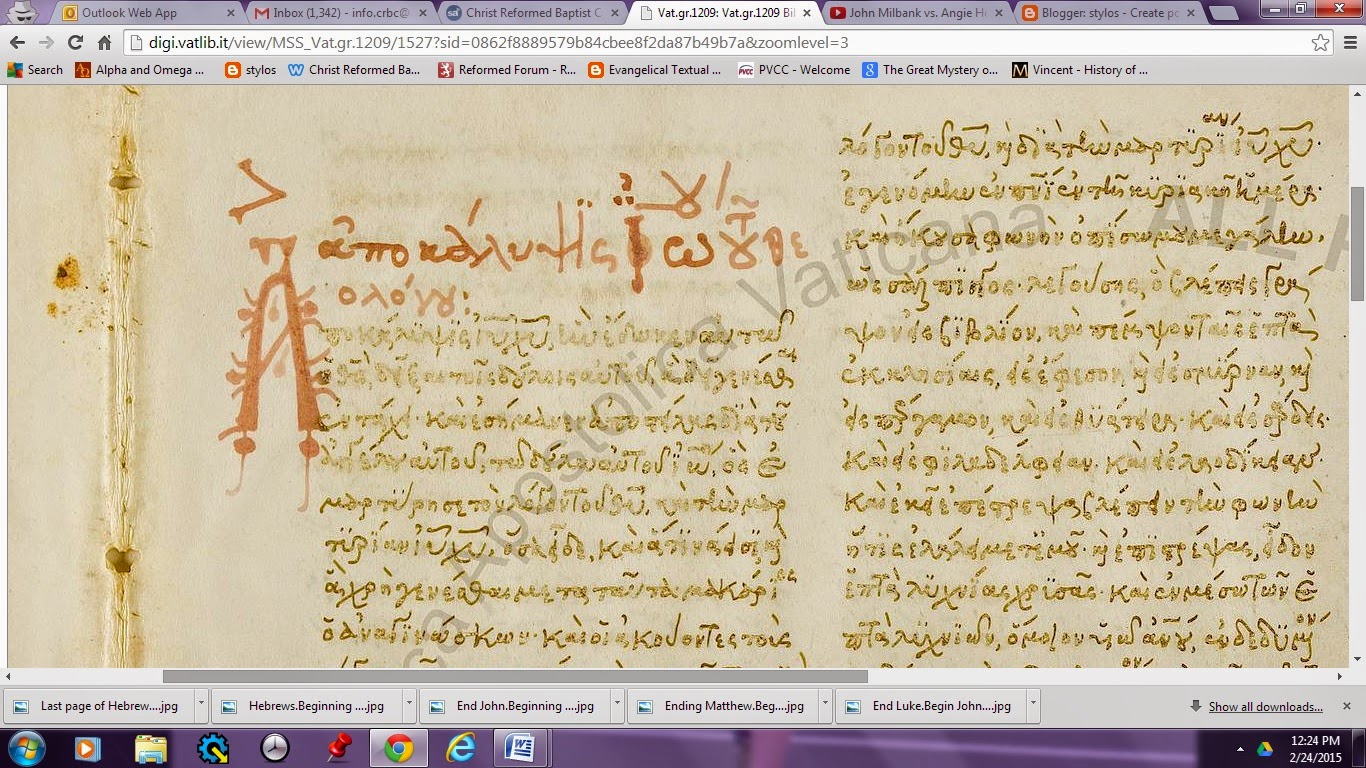Open Evangelical Textual bookmark
The height and width of the screenshot is (768, 1366).
[x=654, y=70]
